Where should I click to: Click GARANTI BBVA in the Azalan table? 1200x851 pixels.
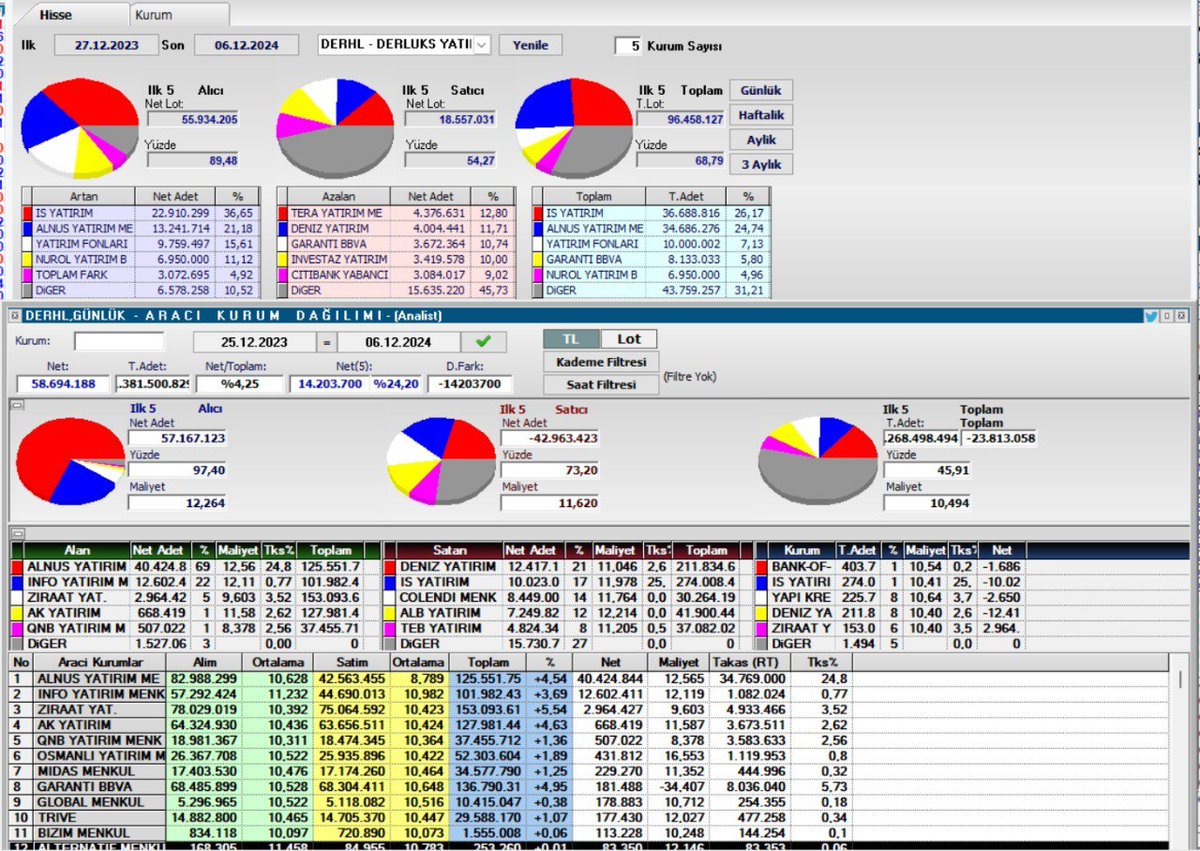330,243
